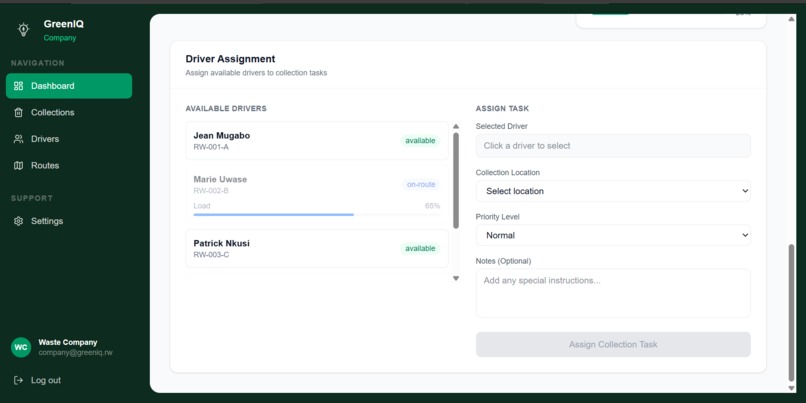Click the RW-001-A vehicle plate text

coord(211,147)
